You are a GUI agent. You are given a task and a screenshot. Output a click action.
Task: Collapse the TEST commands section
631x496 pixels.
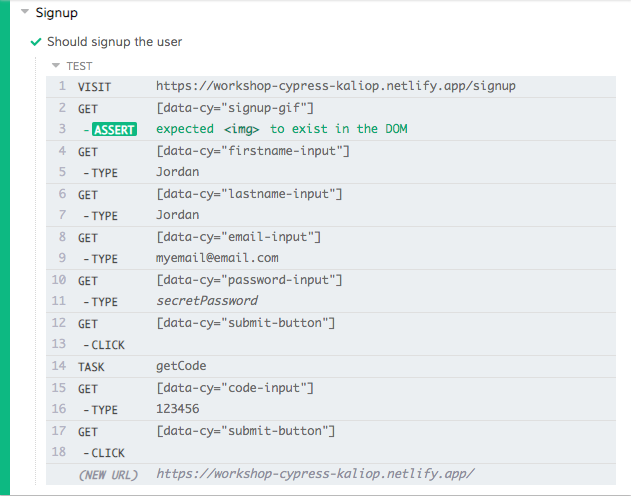click(x=56, y=66)
